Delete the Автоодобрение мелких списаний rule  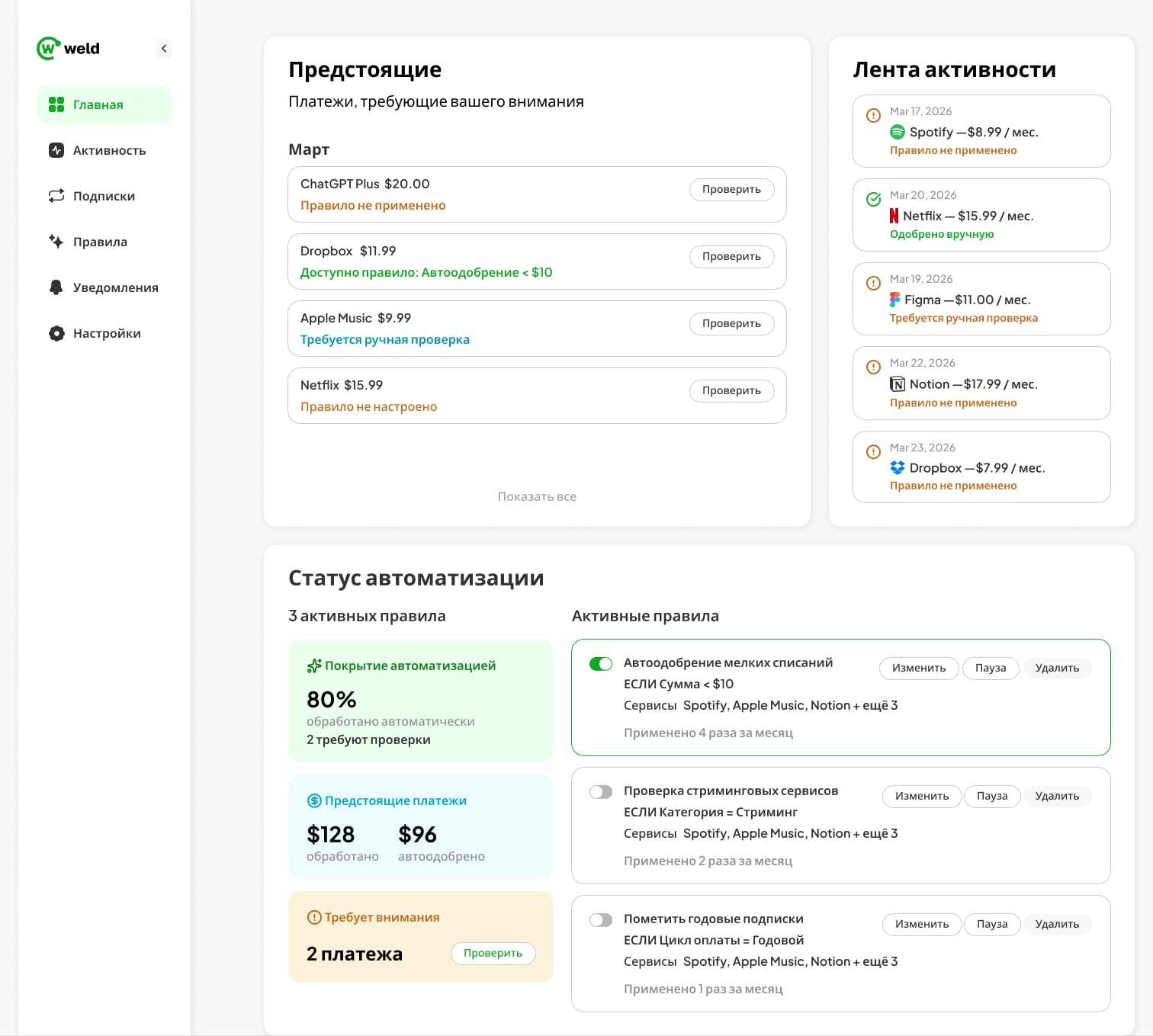pos(1057,668)
